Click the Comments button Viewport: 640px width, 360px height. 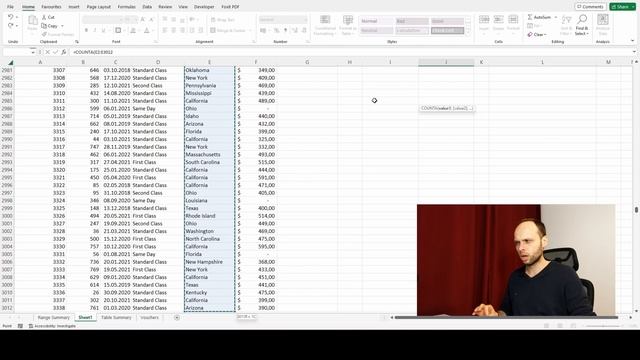(x=590, y=7)
